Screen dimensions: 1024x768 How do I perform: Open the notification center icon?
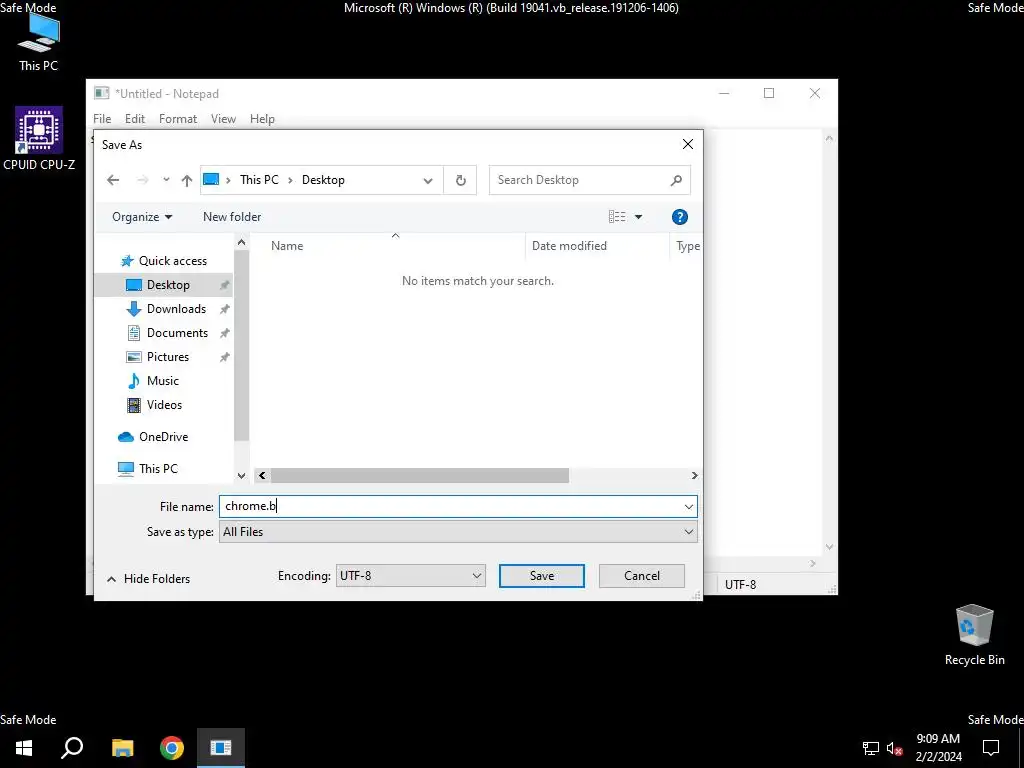[991, 748]
